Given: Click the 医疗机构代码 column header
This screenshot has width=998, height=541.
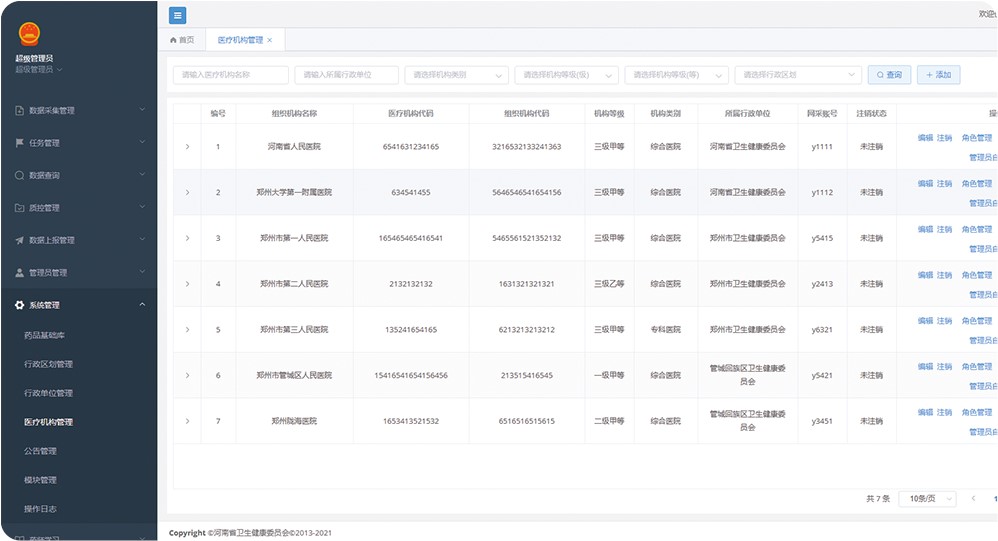Looking at the screenshot, I should tap(411, 113).
